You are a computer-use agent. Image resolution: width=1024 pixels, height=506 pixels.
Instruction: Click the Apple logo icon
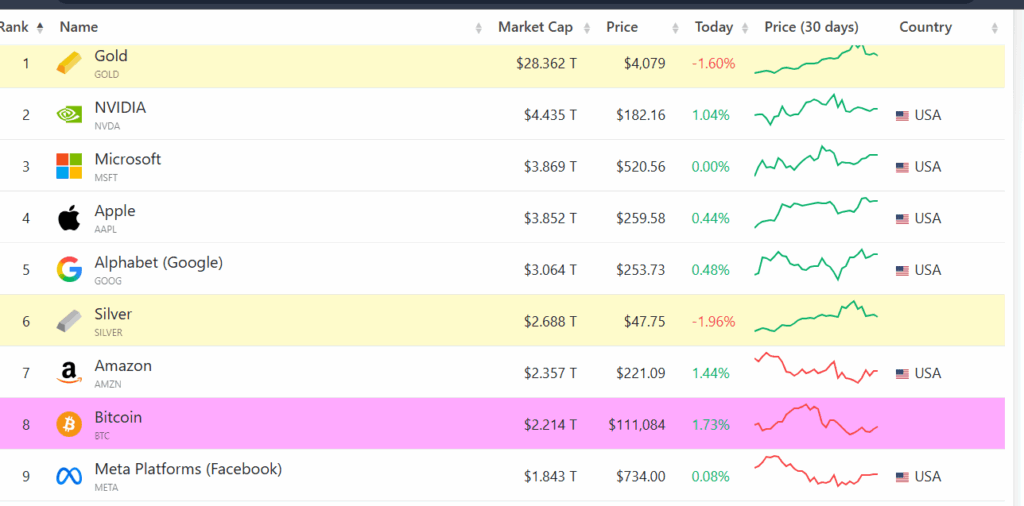tap(69, 218)
